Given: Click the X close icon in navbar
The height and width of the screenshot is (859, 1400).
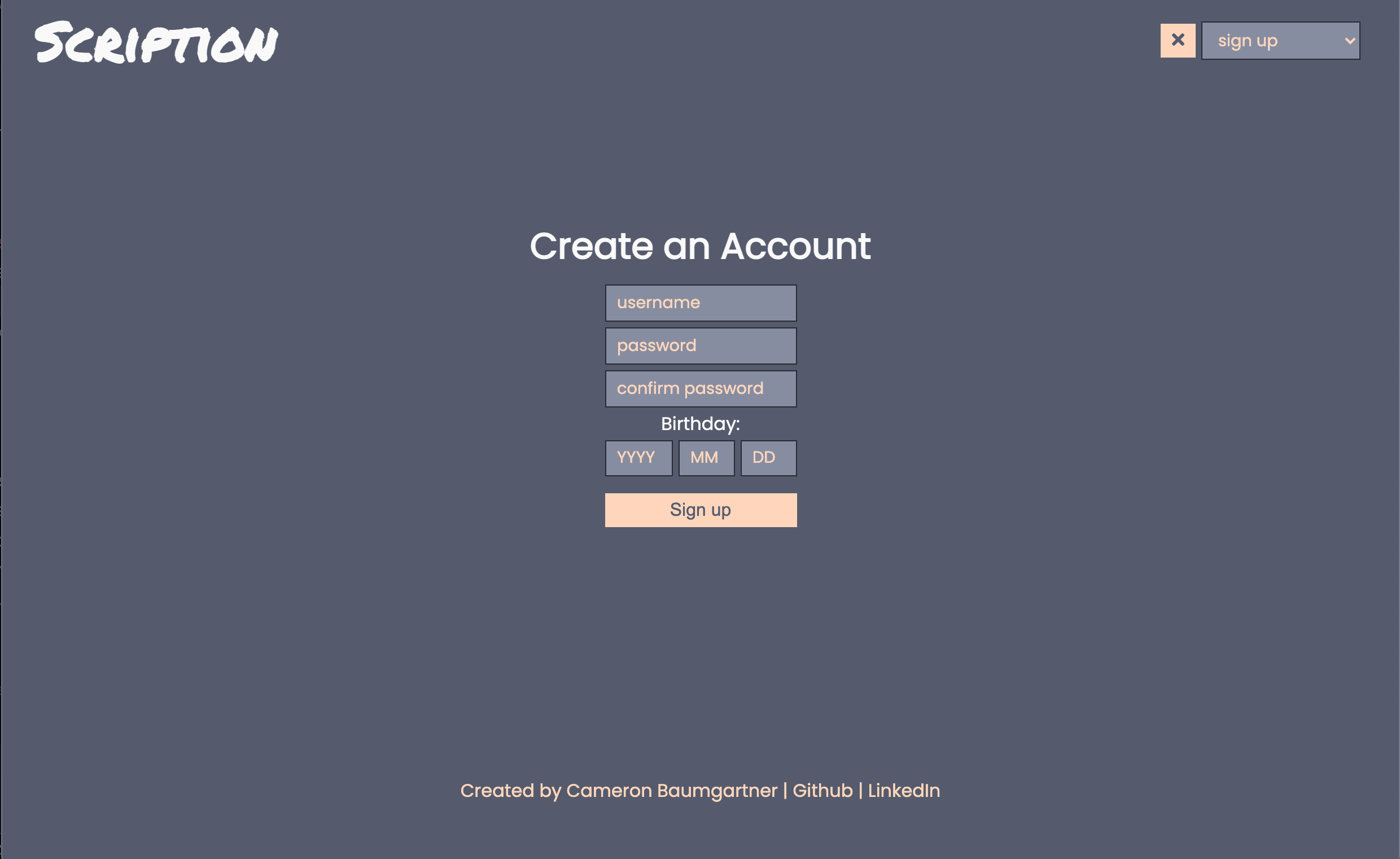Looking at the screenshot, I should coord(1178,40).
